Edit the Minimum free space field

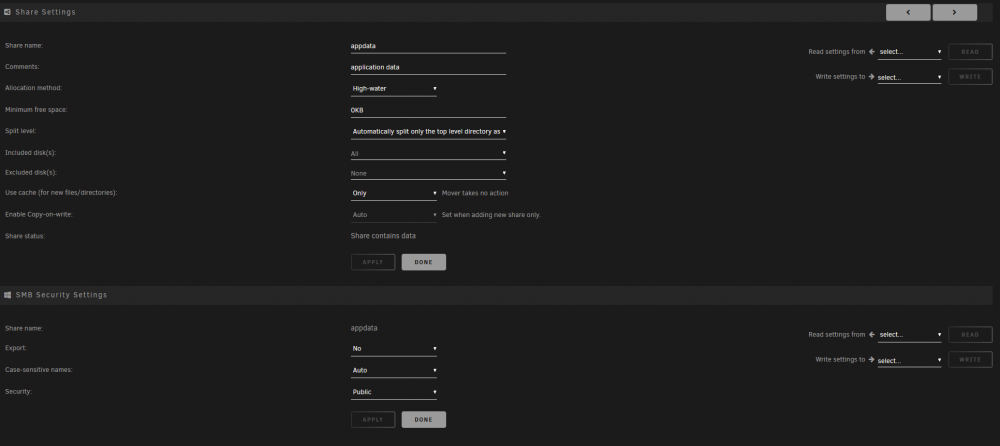click(x=428, y=110)
